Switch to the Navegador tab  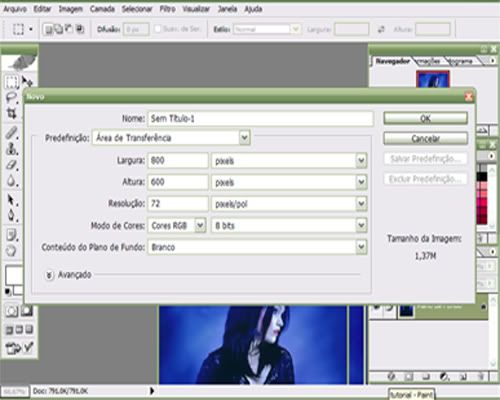[392, 61]
